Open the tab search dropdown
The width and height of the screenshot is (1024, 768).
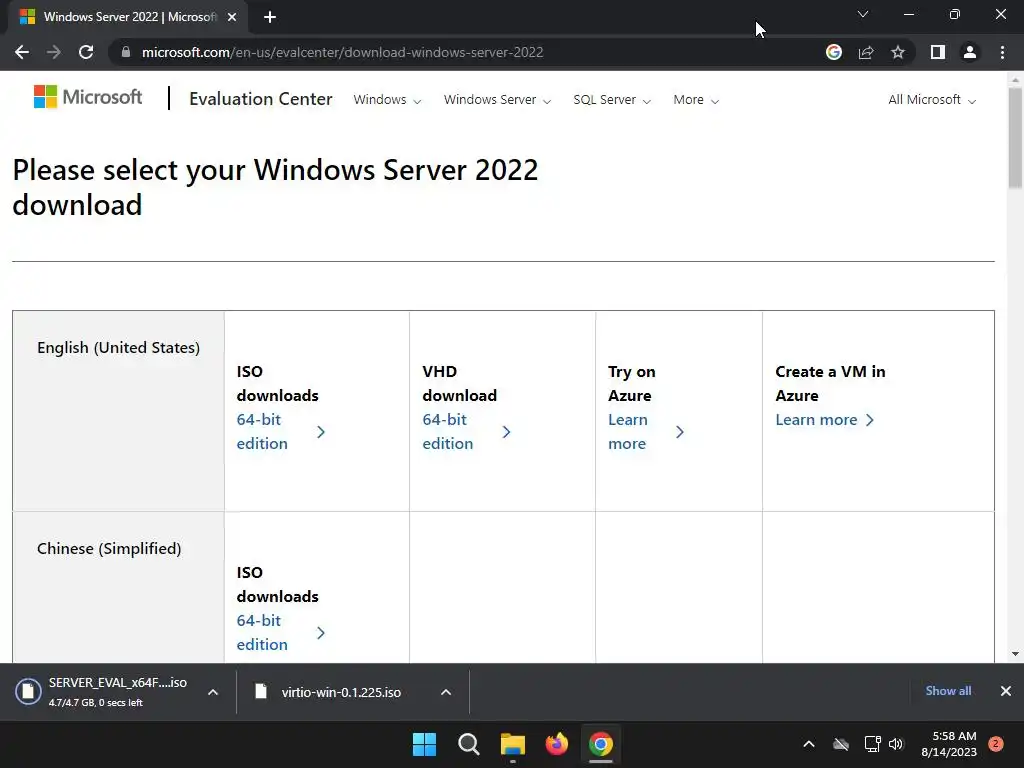[x=863, y=14]
